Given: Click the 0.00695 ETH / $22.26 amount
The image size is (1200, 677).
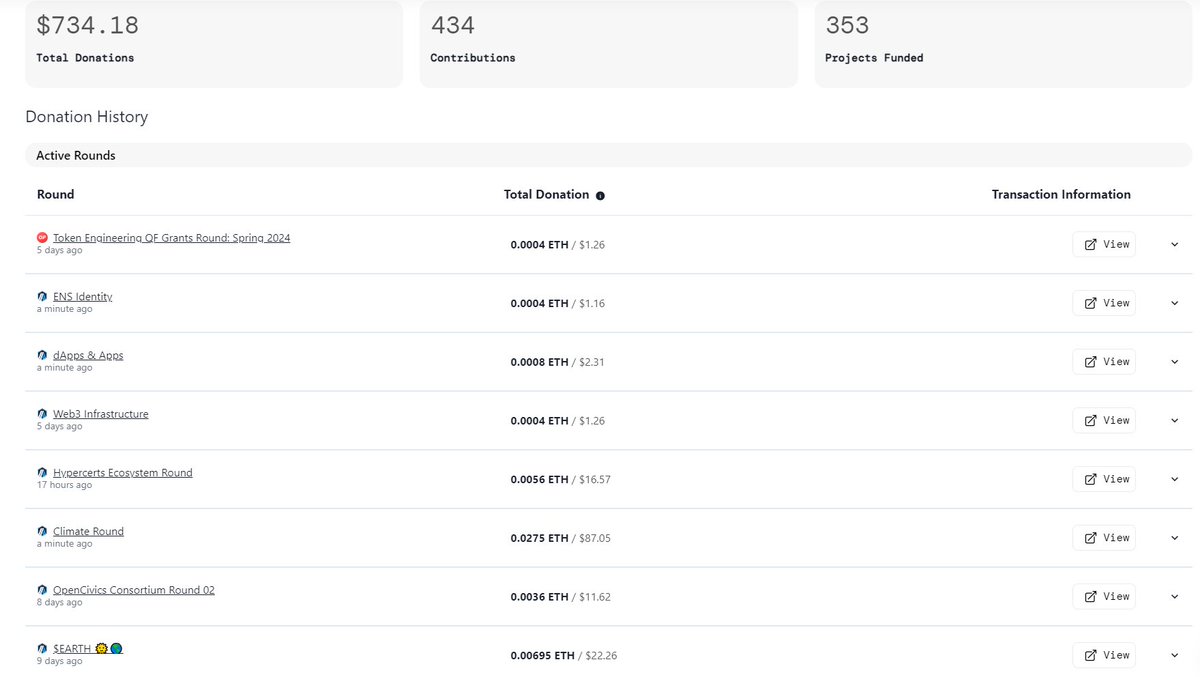Looking at the screenshot, I should pos(563,656).
